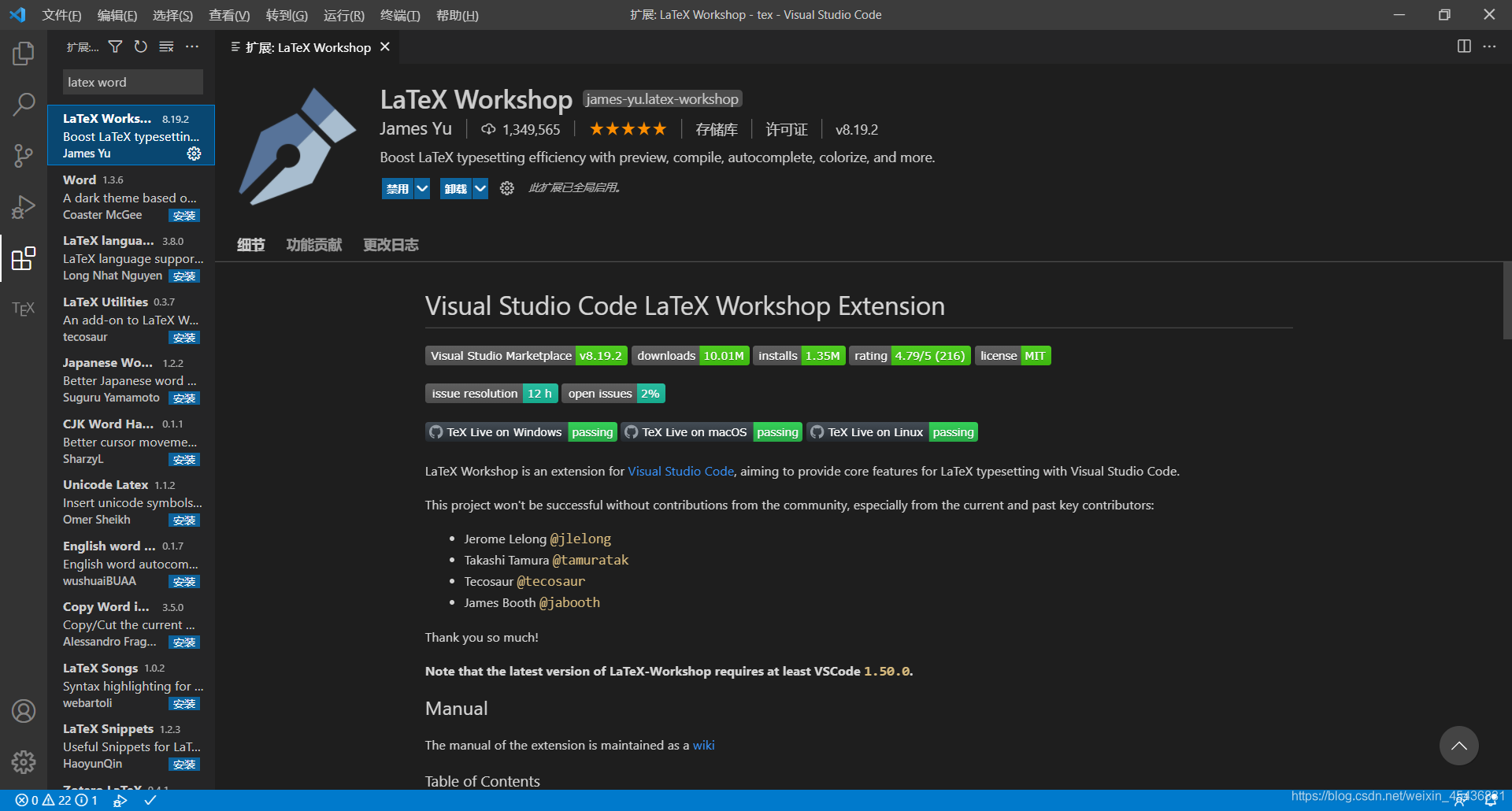
Task: Switch to the 更改日志 tab
Action: 391,245
